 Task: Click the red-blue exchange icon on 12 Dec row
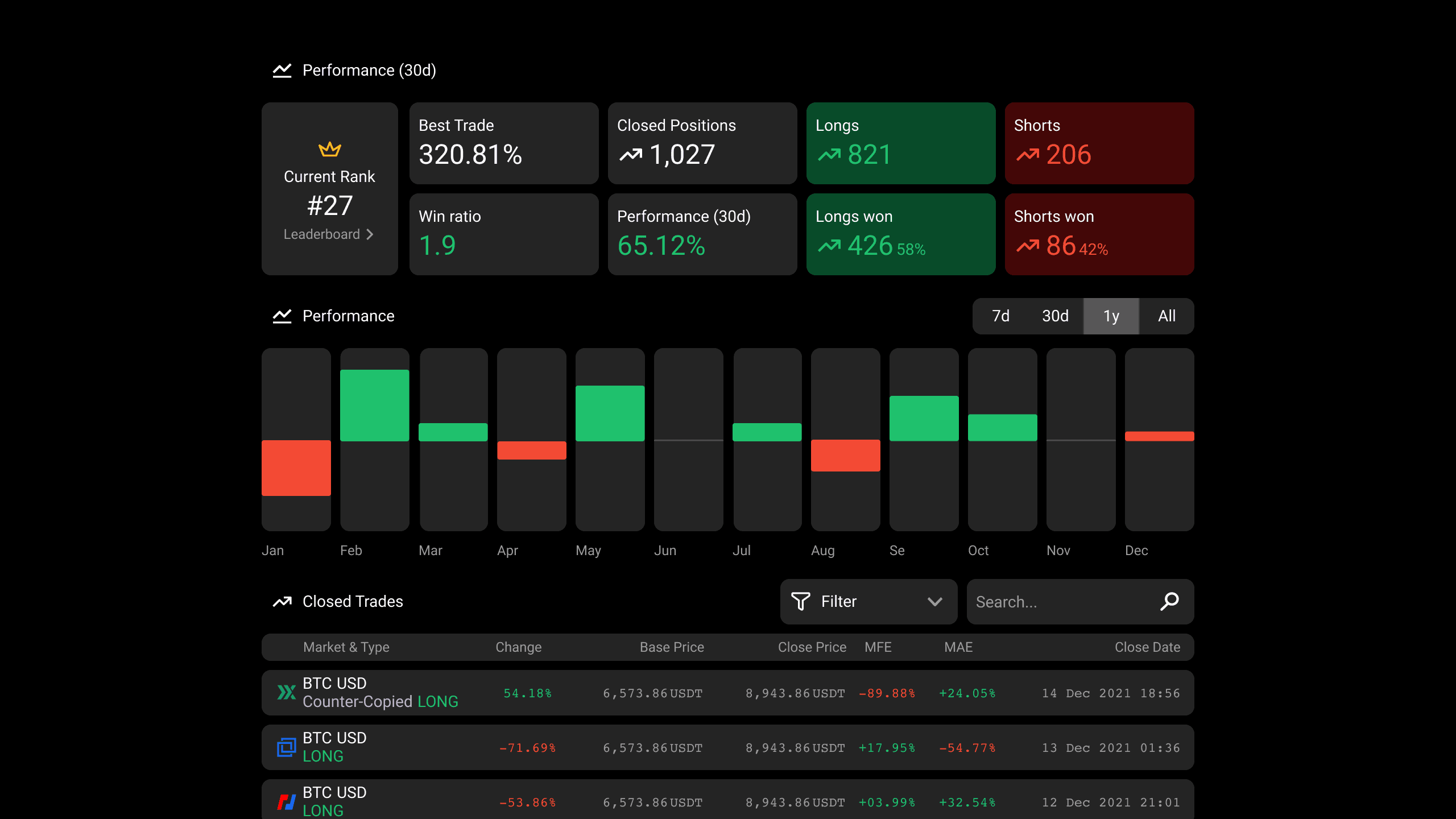(x=286, y=802)
